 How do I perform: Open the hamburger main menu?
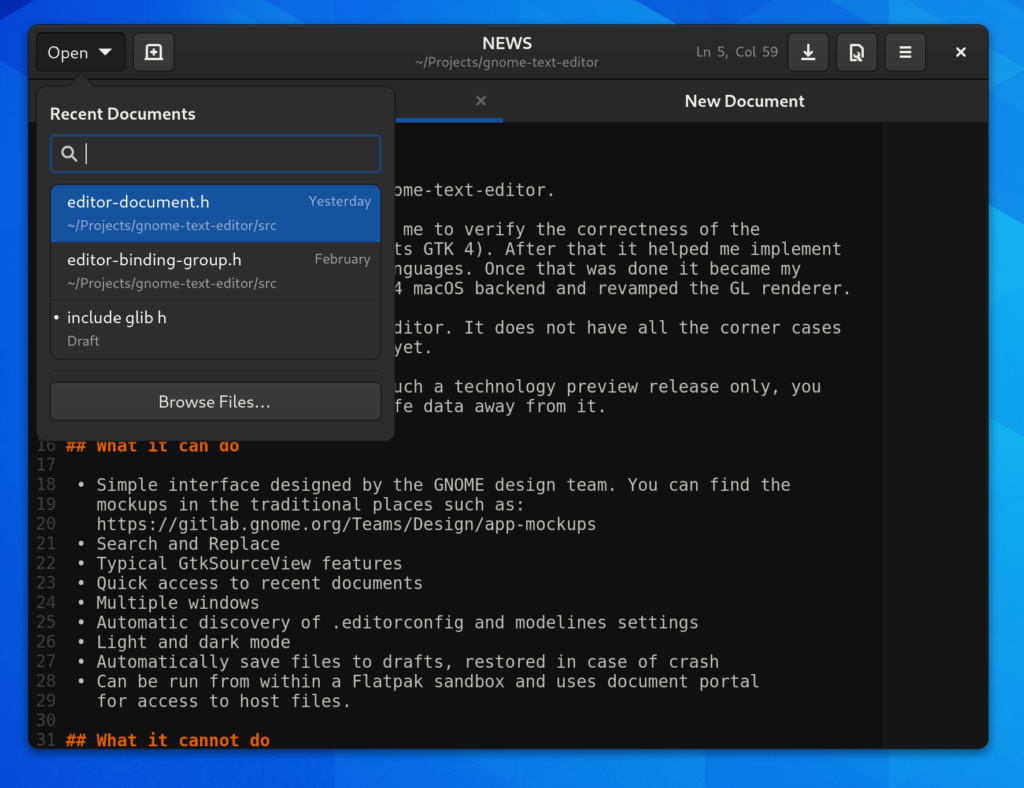[905, 52]
